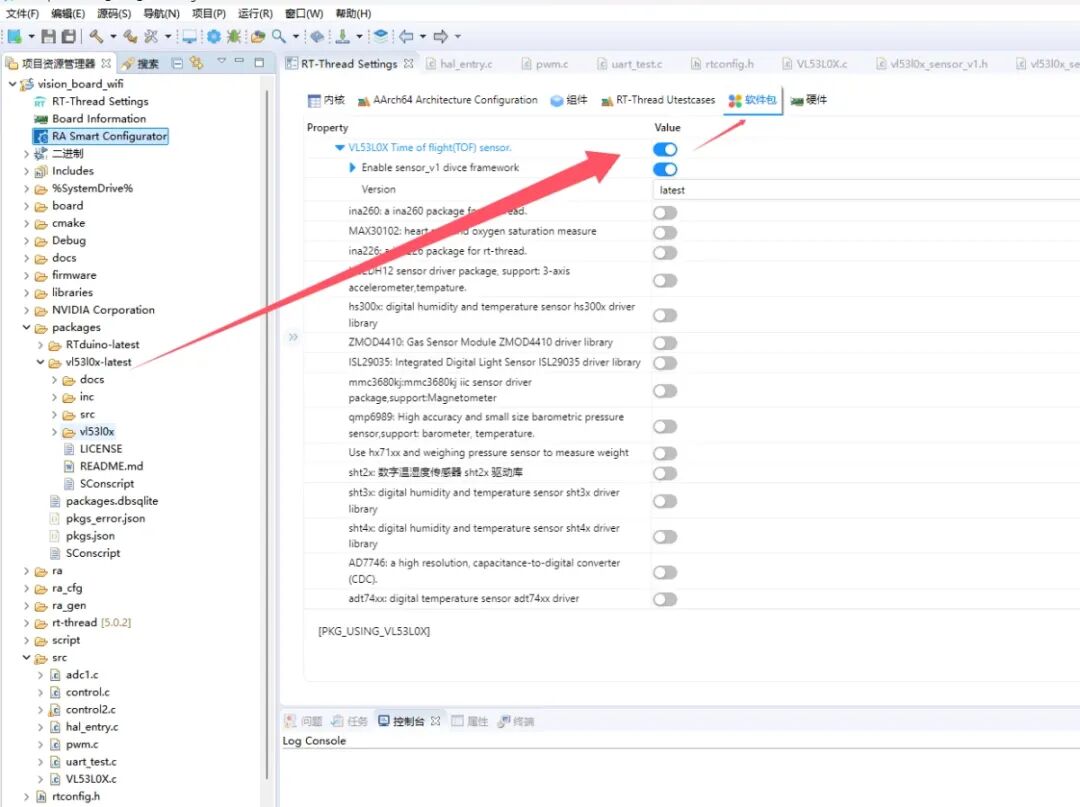Expand the rt-thread [5.0.2] folder
The image size is (1080, 807).
click(27, 623)
